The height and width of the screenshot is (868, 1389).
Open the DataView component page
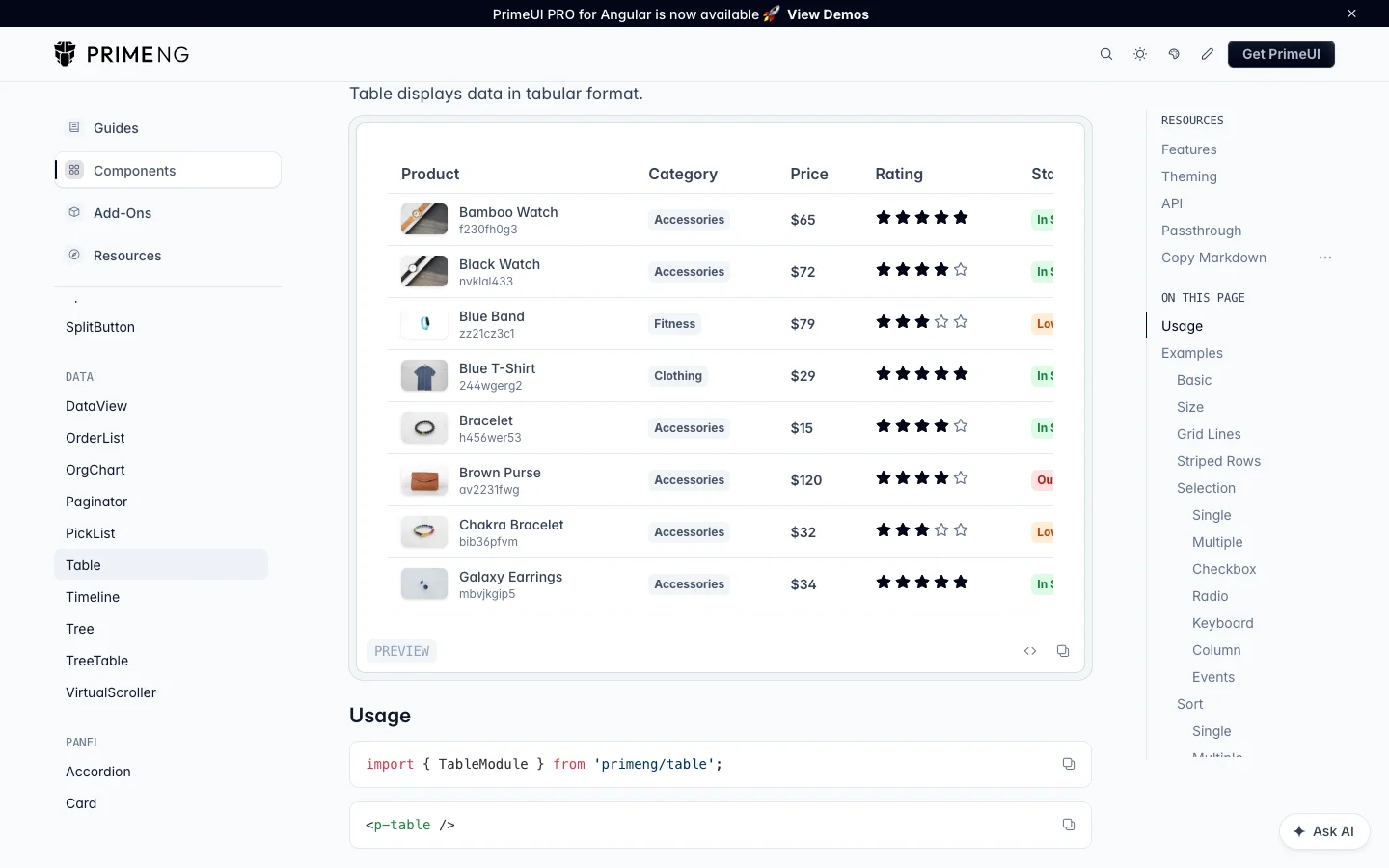[96, 406]
